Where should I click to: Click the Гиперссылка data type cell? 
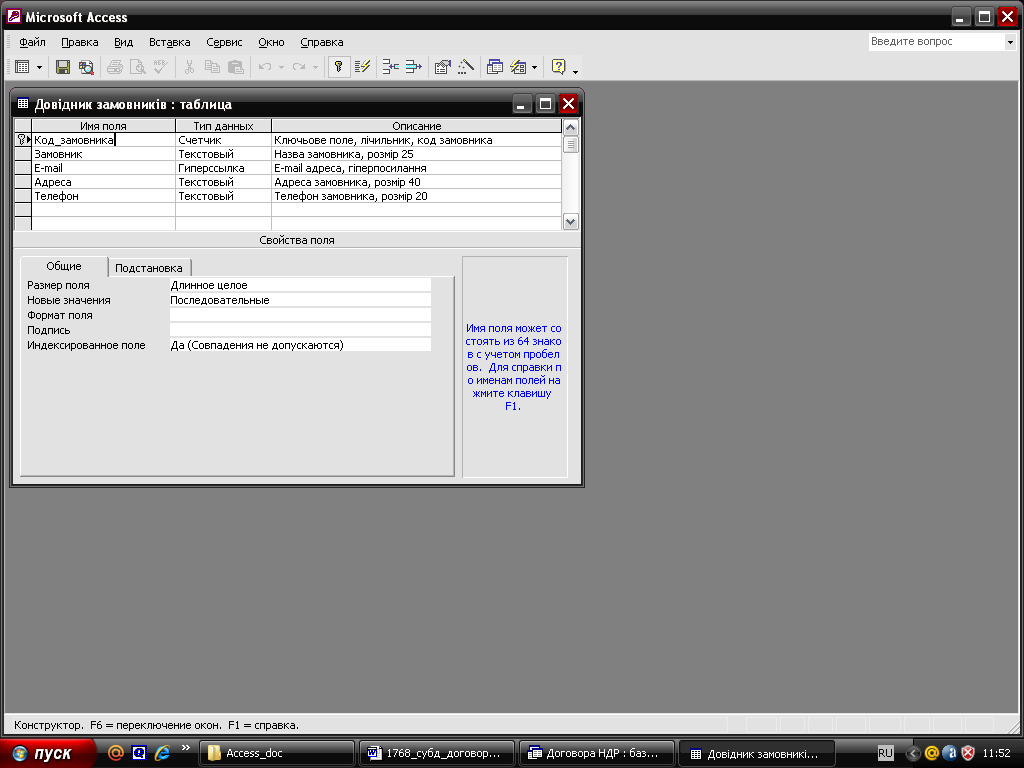tap(223, 168)
